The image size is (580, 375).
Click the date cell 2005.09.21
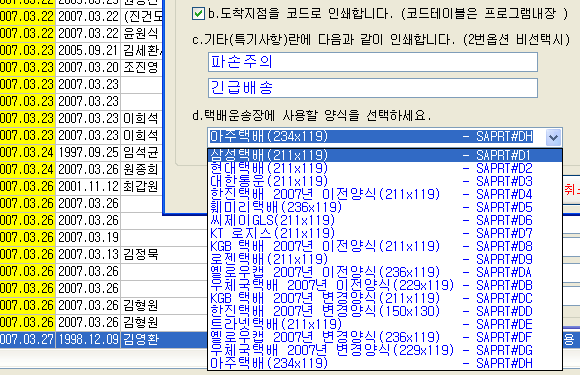coord(88,50)
